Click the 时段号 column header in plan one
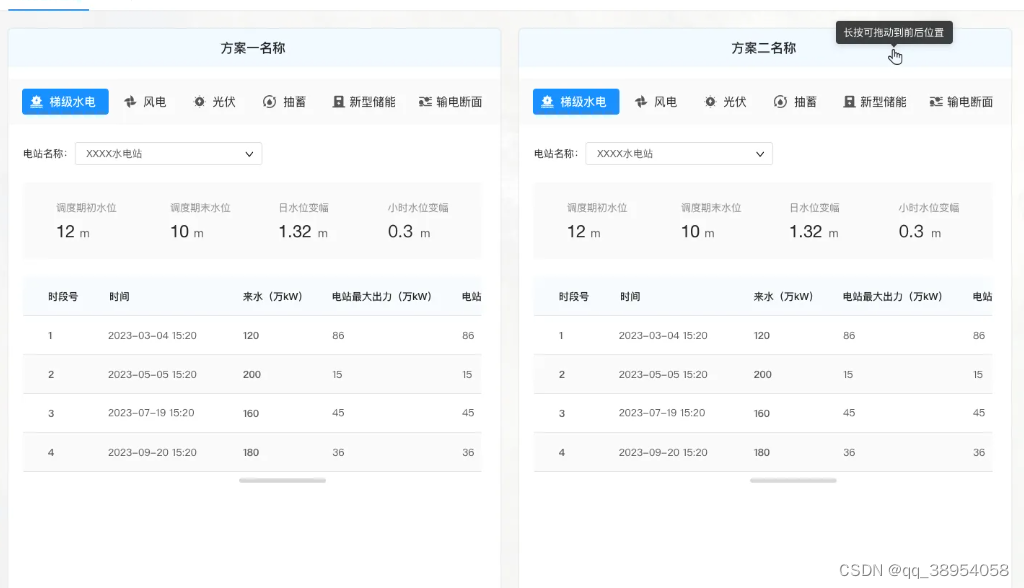This screenshot has width=1024, height=588. point(63,297)
